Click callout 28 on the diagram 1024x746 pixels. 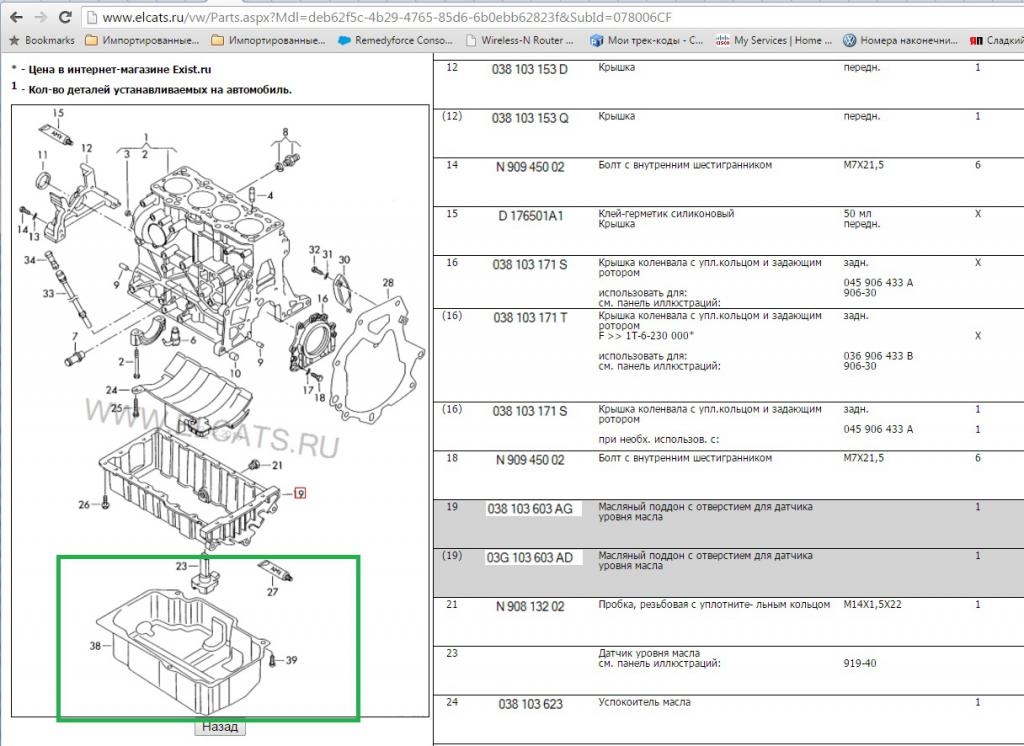(x=388, y=283)
